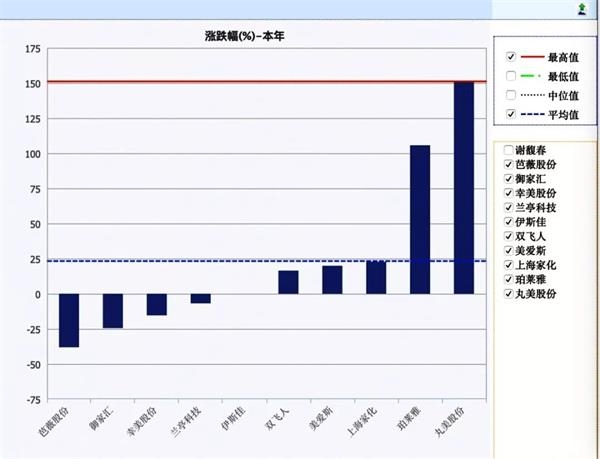Select the negative 幸美股份 bar
Image resolution: width=600 pixels, height=459 pixels.
tap(157, 304)
